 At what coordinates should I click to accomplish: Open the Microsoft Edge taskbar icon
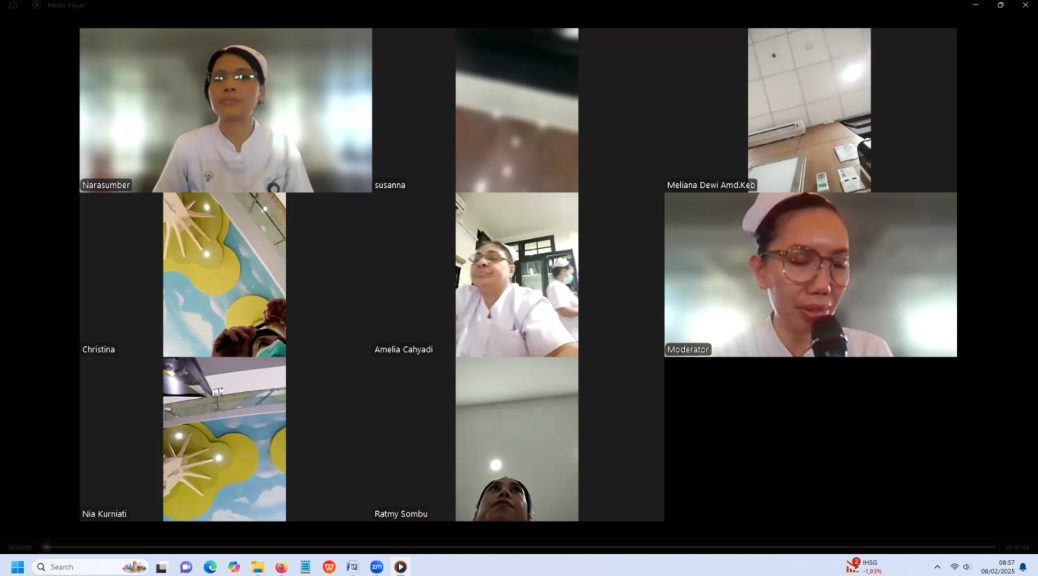pos(210,567)
